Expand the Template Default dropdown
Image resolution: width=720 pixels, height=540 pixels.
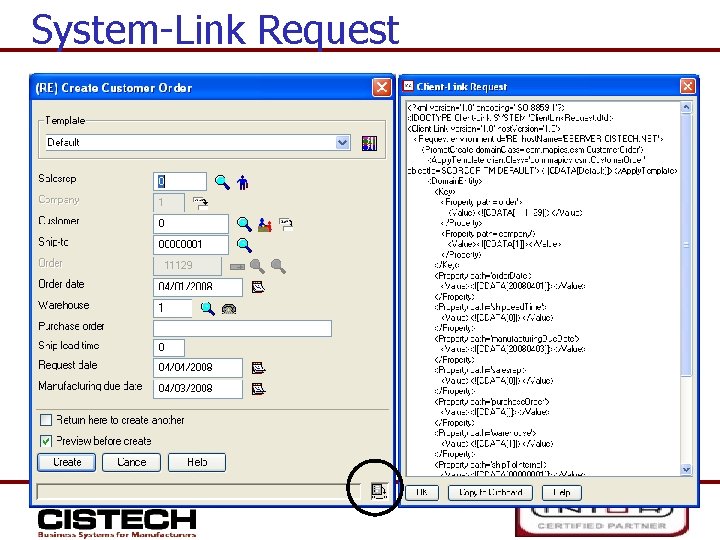(342, 143)
